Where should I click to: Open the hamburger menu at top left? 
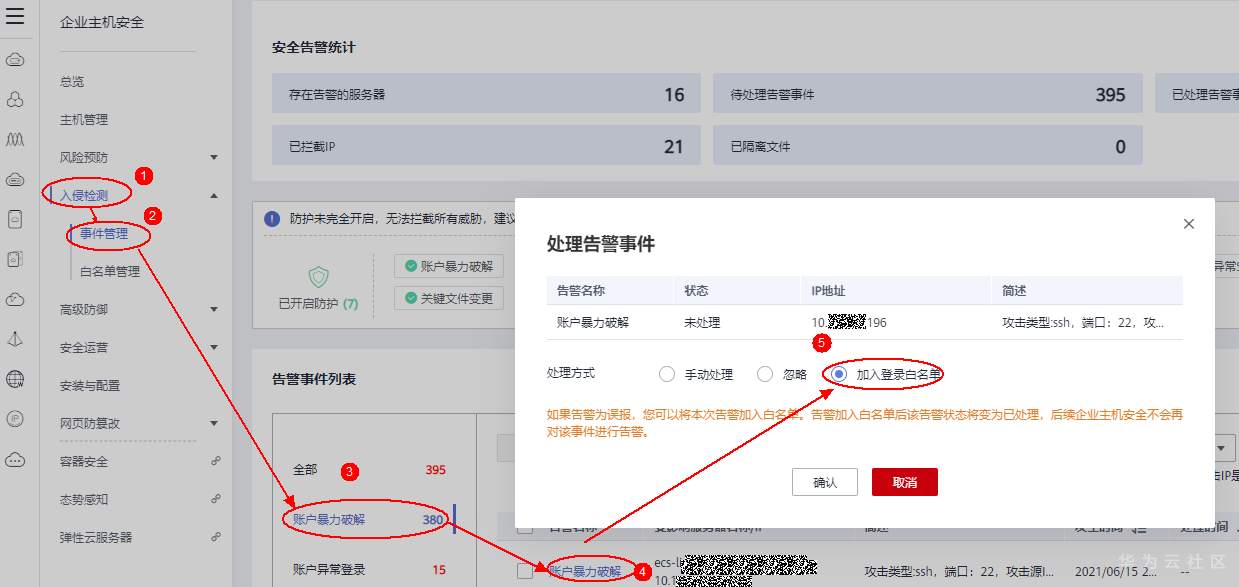click(x=15, y=16)
